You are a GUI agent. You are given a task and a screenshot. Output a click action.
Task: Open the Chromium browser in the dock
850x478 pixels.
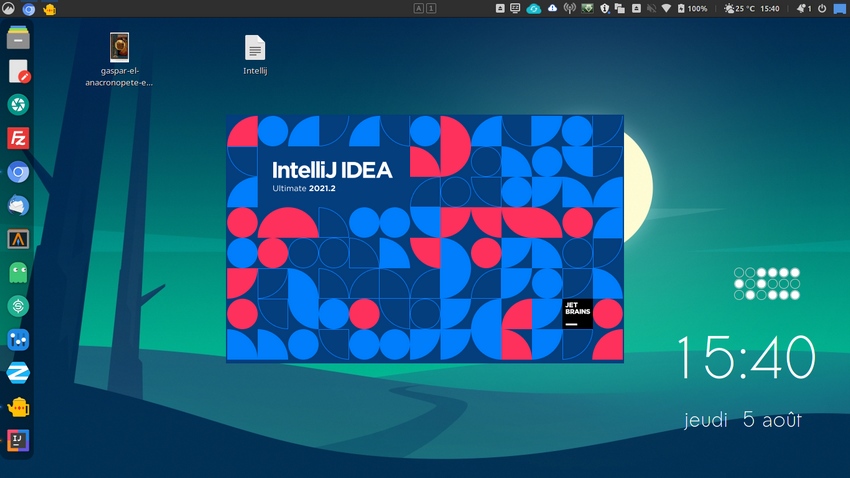18,172
